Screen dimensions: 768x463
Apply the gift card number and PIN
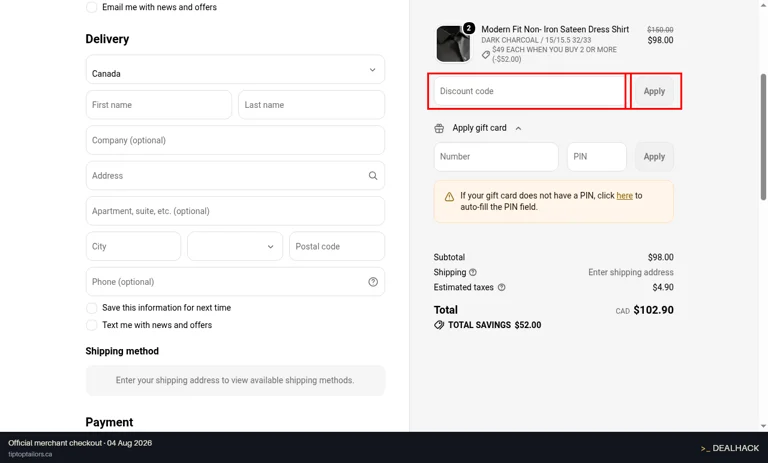coord(654,157)
